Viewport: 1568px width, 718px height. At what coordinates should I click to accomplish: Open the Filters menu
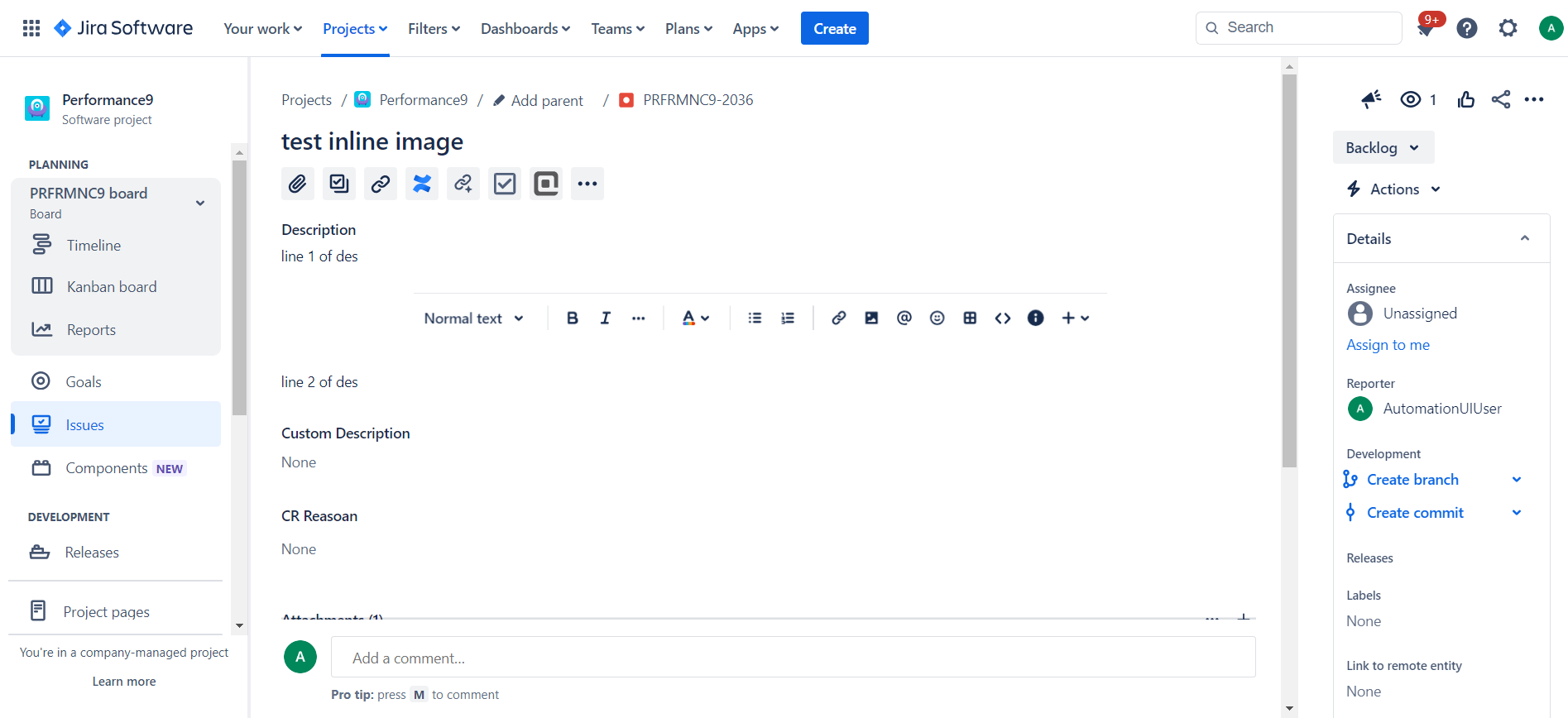click(434, 29)
